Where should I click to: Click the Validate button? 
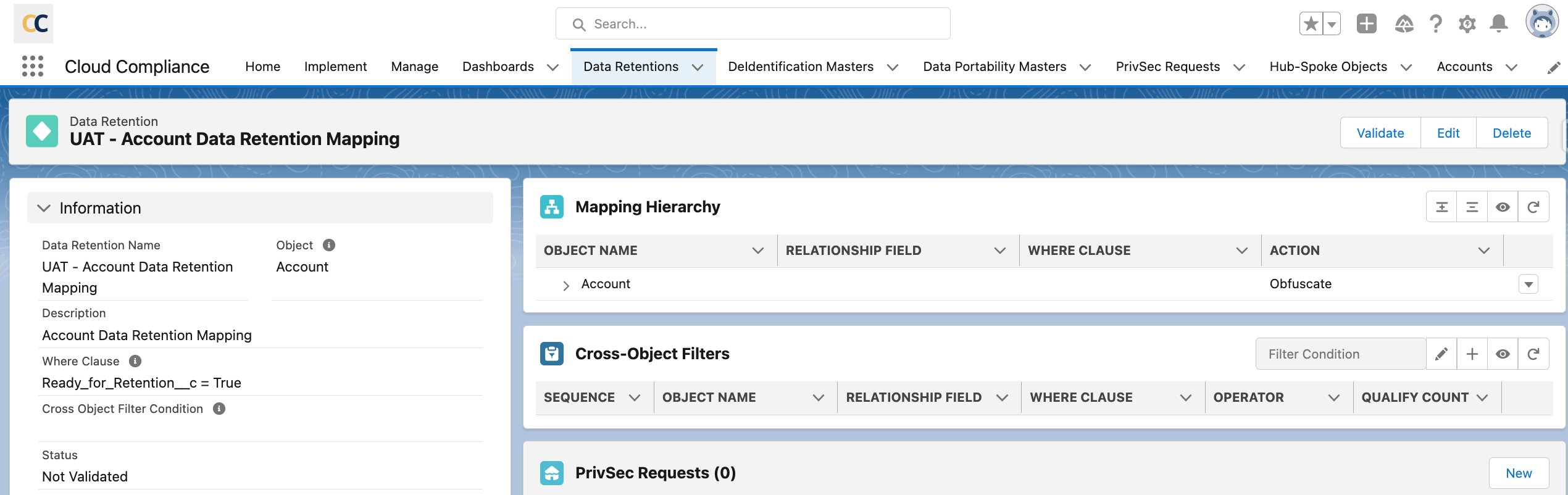click(x=1380, y=133)
